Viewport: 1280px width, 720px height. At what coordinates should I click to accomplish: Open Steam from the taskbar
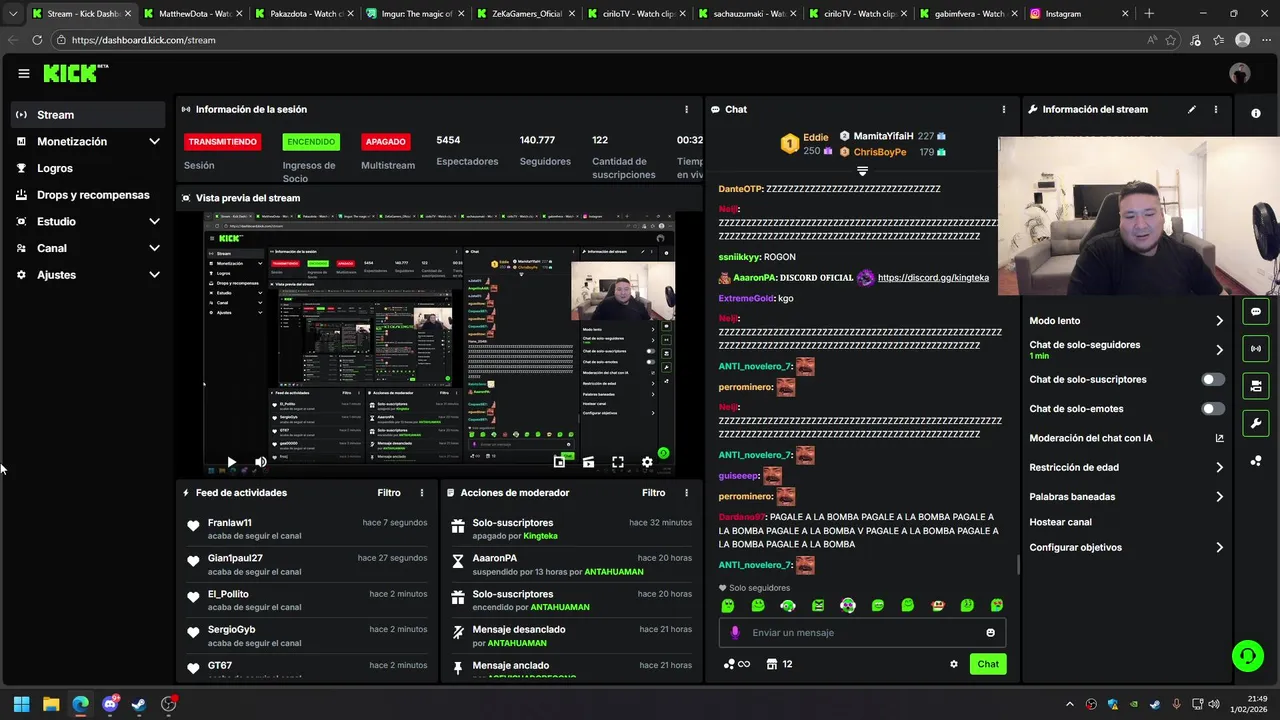point(139,704)
